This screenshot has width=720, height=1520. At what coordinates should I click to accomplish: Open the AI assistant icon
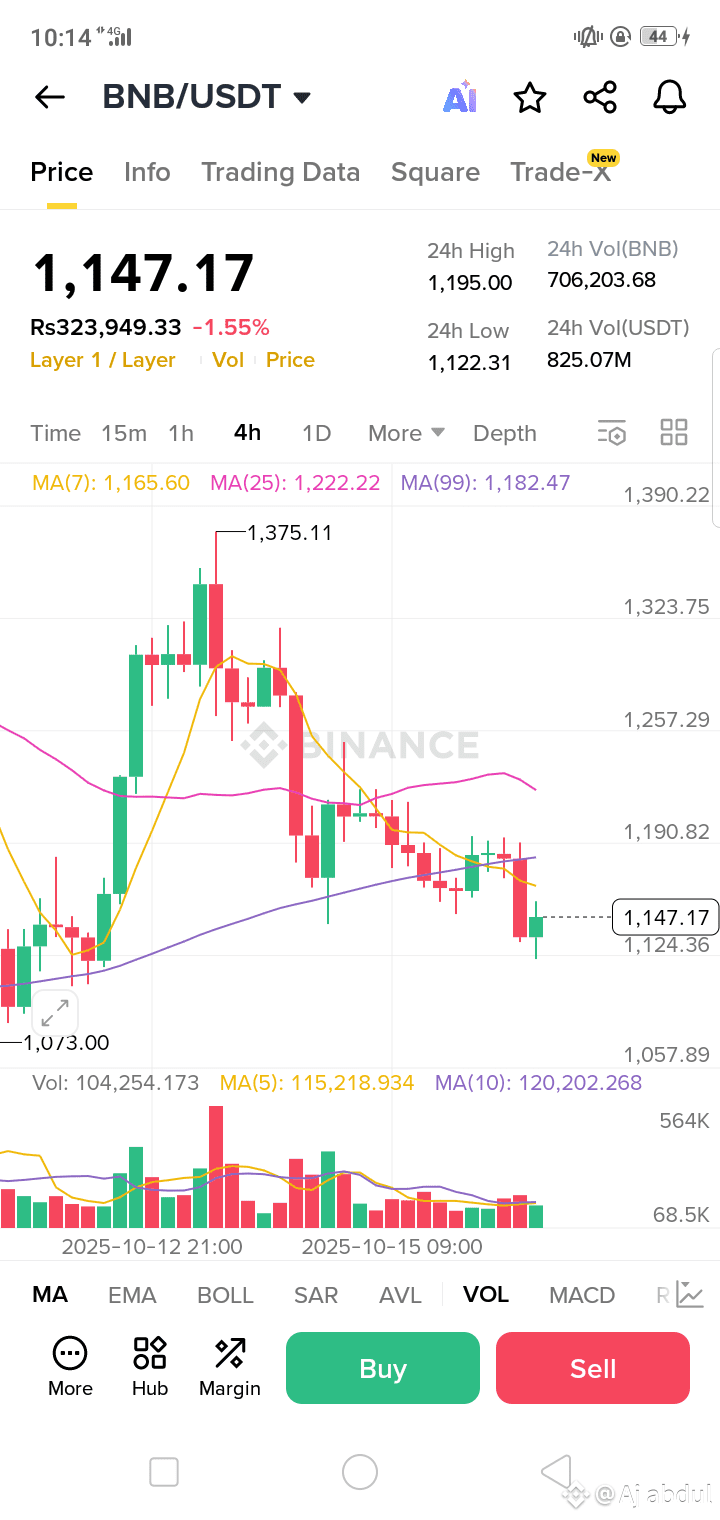click(460, 98)
